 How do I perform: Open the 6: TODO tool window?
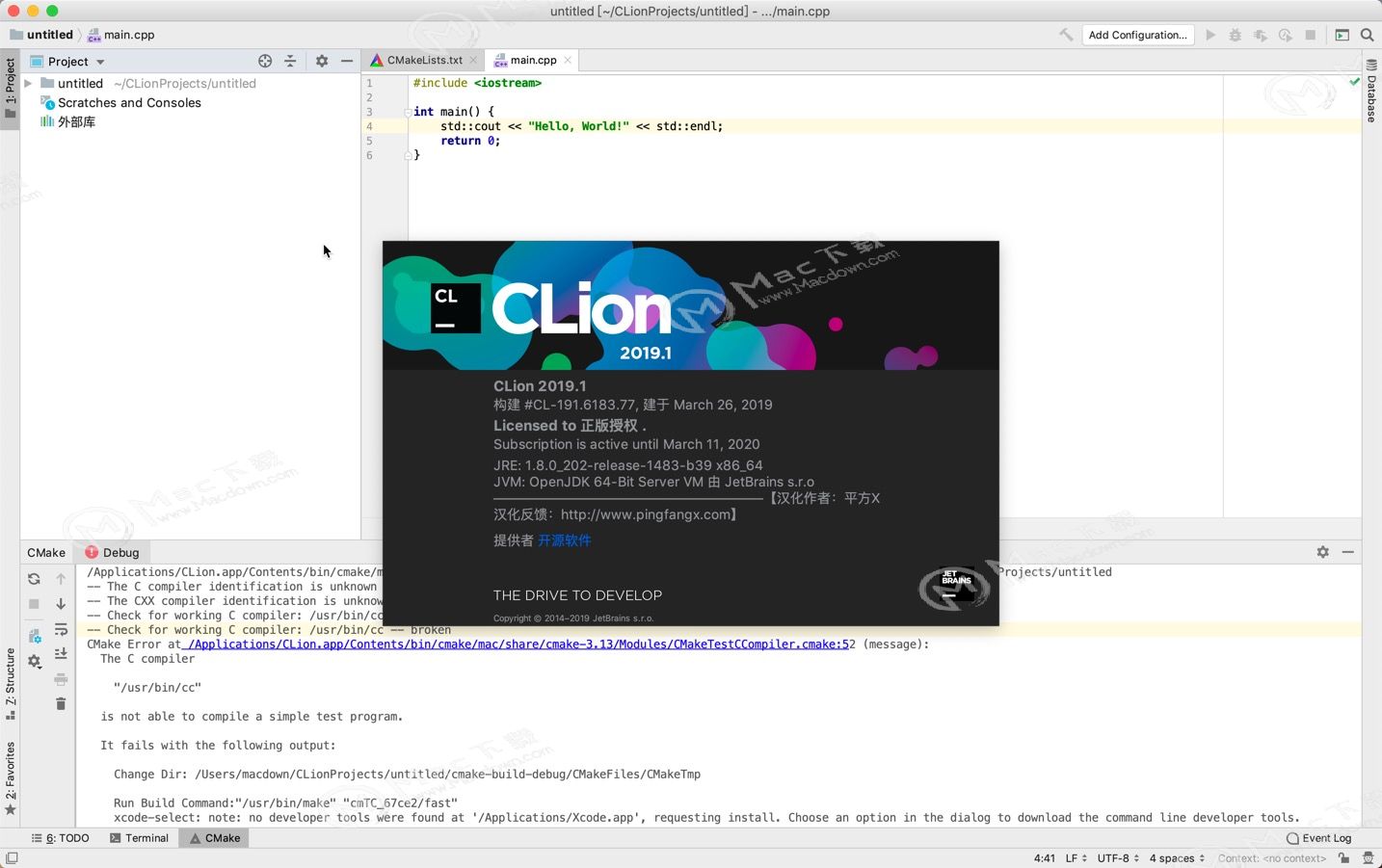[x=60, y=838]
